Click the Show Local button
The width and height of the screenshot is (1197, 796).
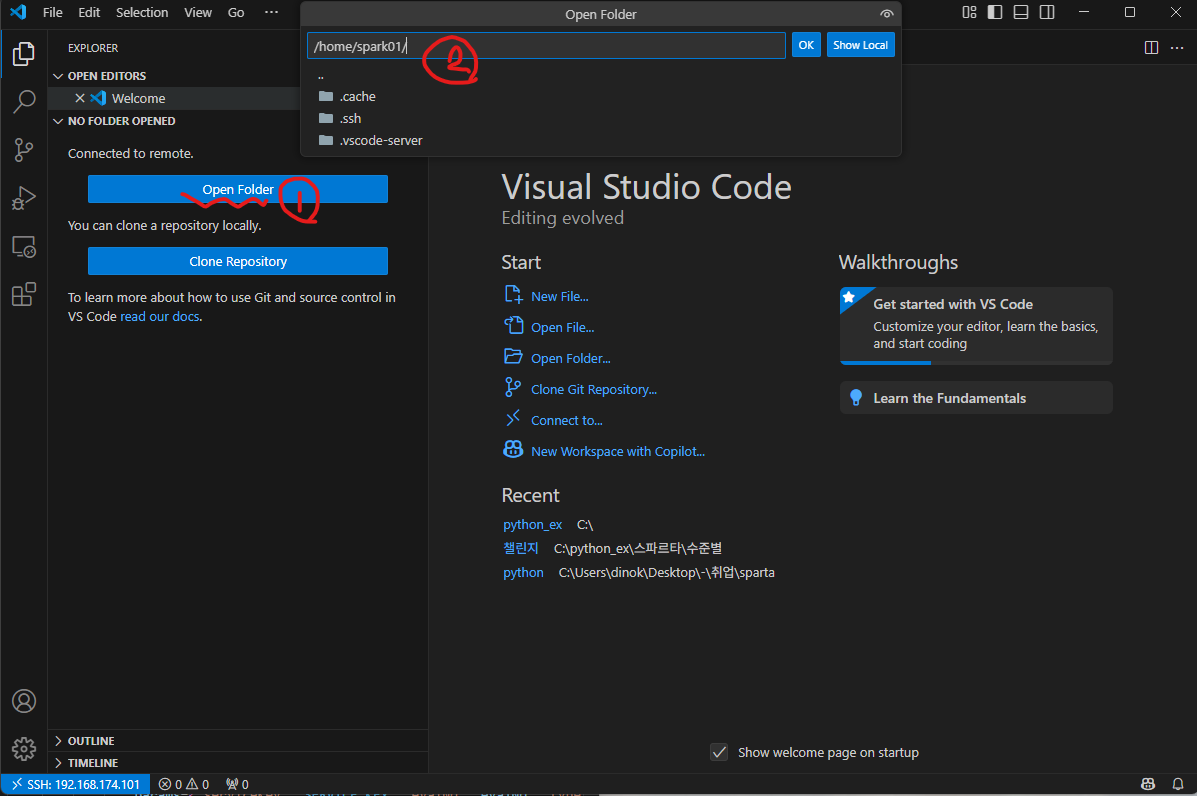tap(860, 45)
